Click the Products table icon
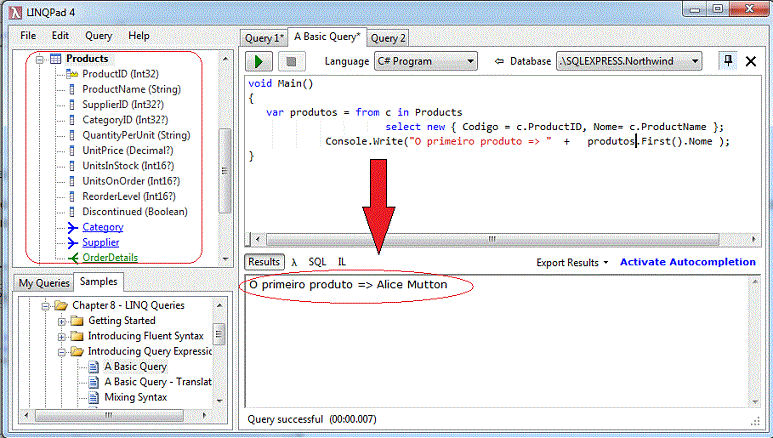Screen dimensions: 773x438 coord(56,59)
